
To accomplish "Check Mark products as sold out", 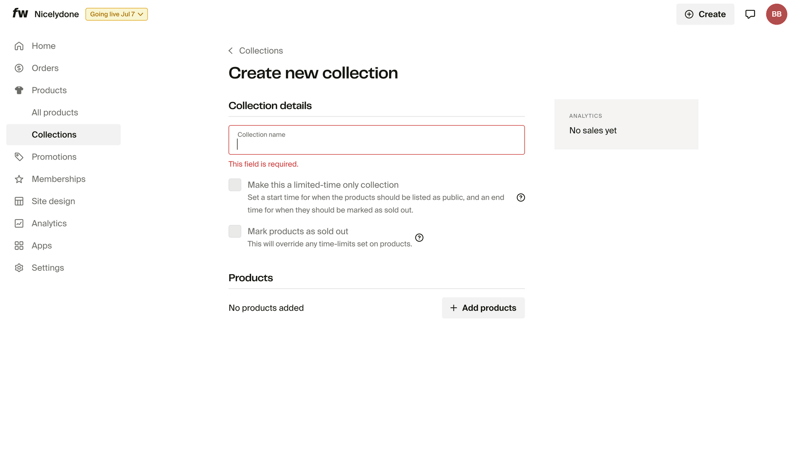I will pyautogui.click(x=235, y=231).
